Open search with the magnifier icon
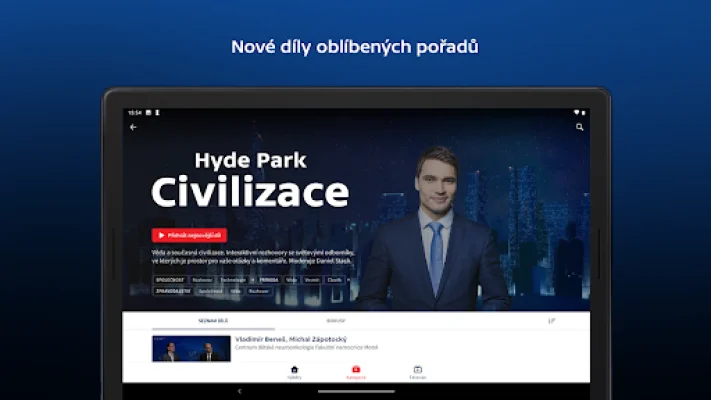The width and height of the screenshot is (711, 400). 579,127
